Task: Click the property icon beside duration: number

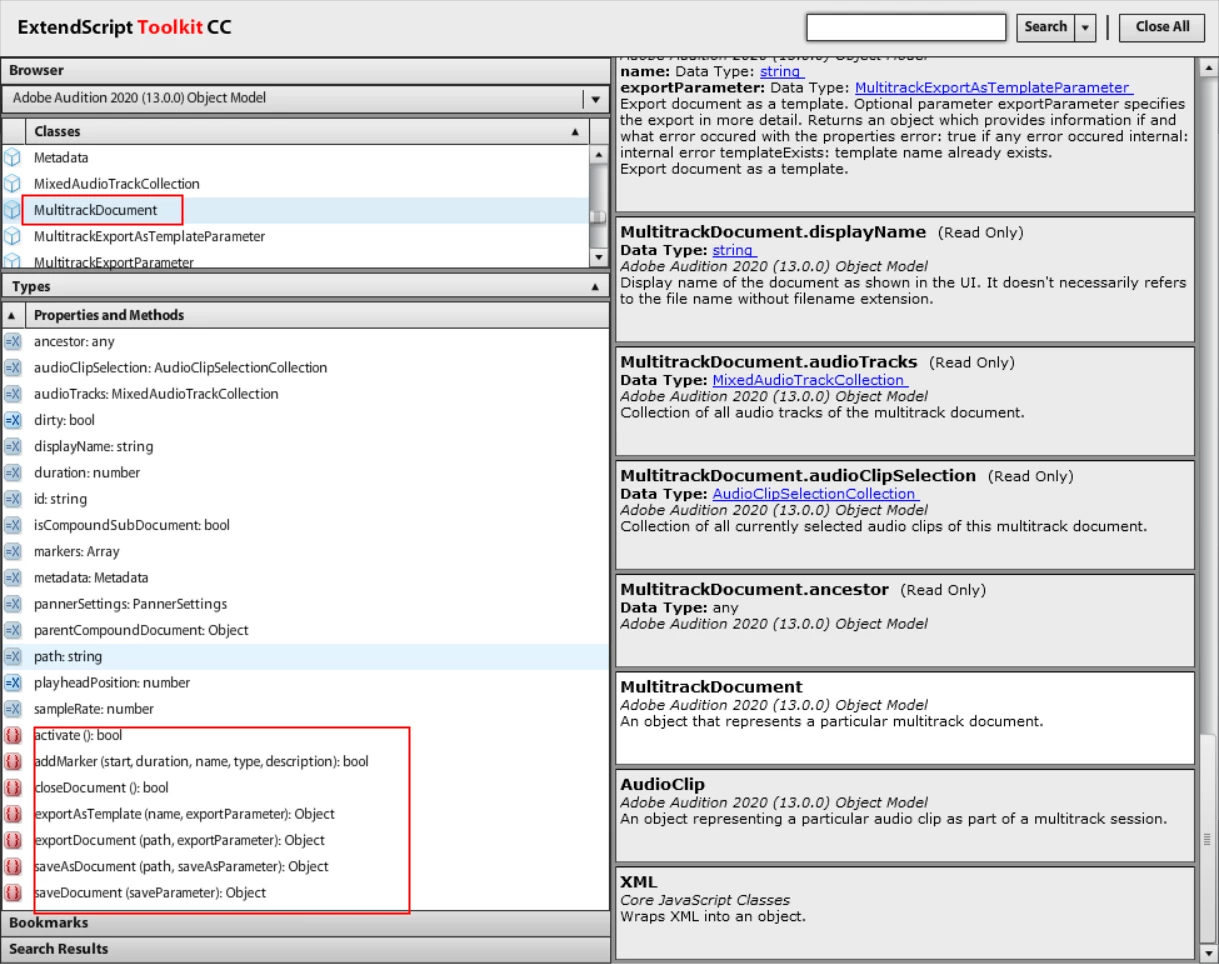Action: click(12, 473)
